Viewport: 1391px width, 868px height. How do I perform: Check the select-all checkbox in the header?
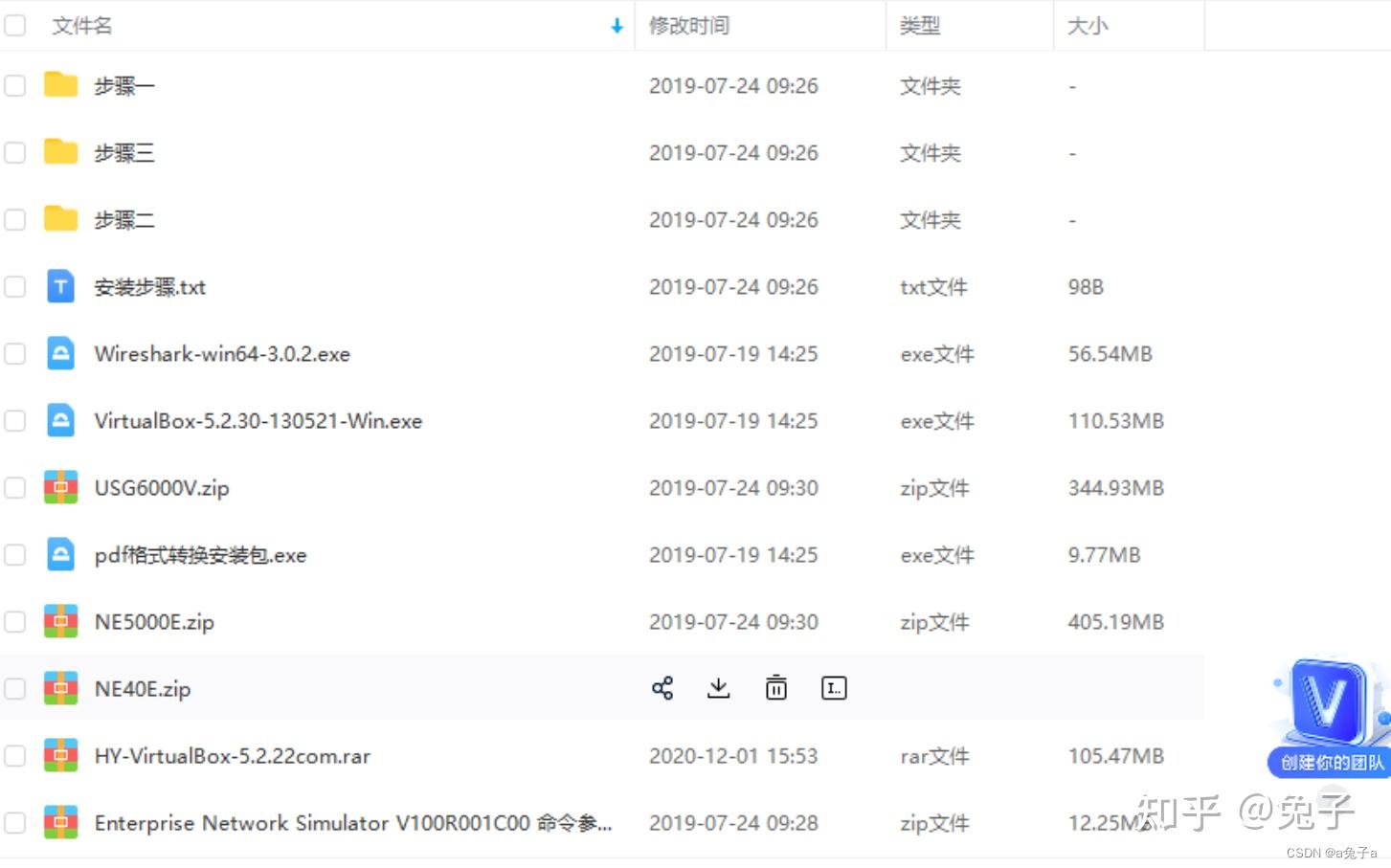click(14, 25)
